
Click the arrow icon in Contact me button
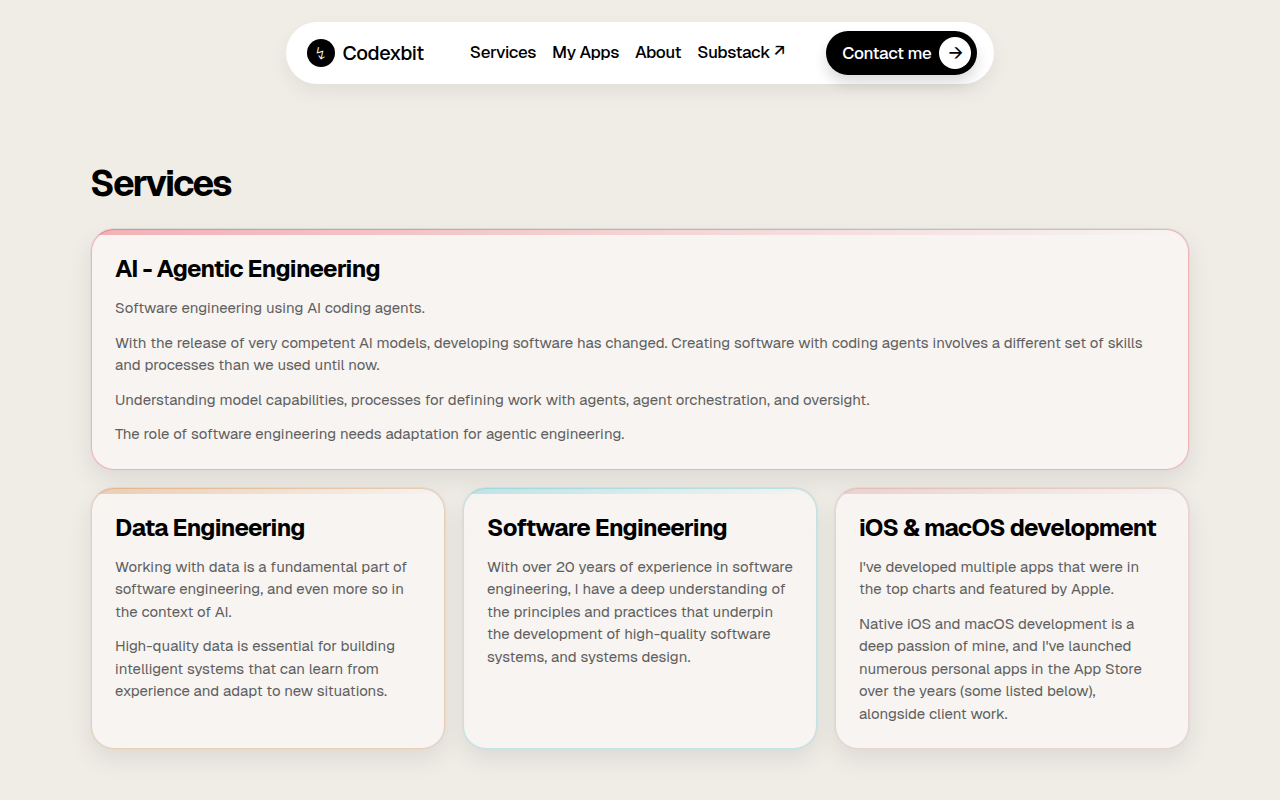[955, 53]
